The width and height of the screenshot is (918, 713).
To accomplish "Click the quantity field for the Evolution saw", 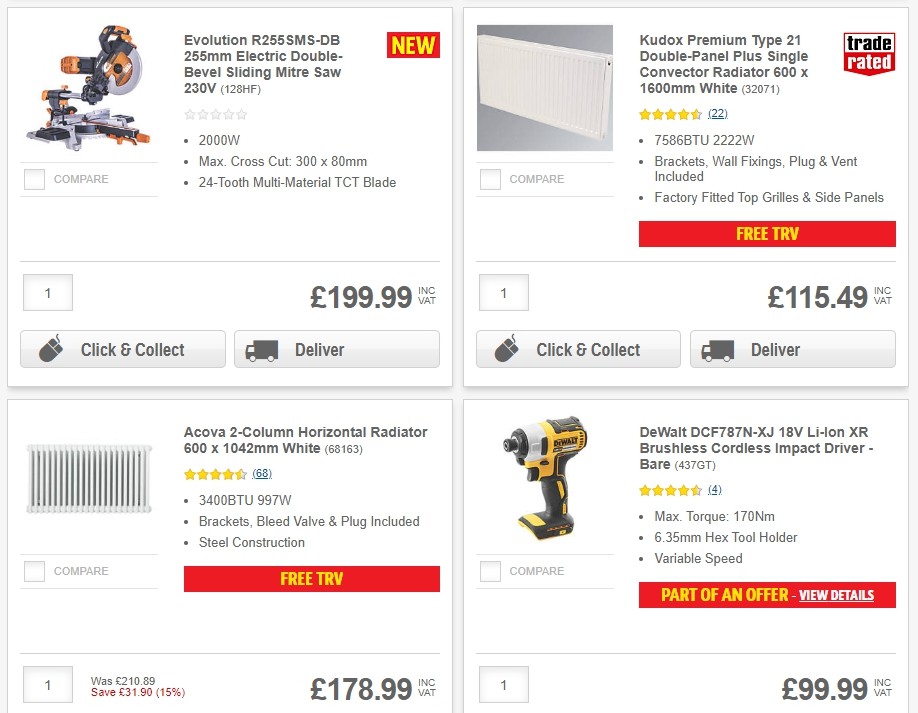I will [x=47, y=292].
